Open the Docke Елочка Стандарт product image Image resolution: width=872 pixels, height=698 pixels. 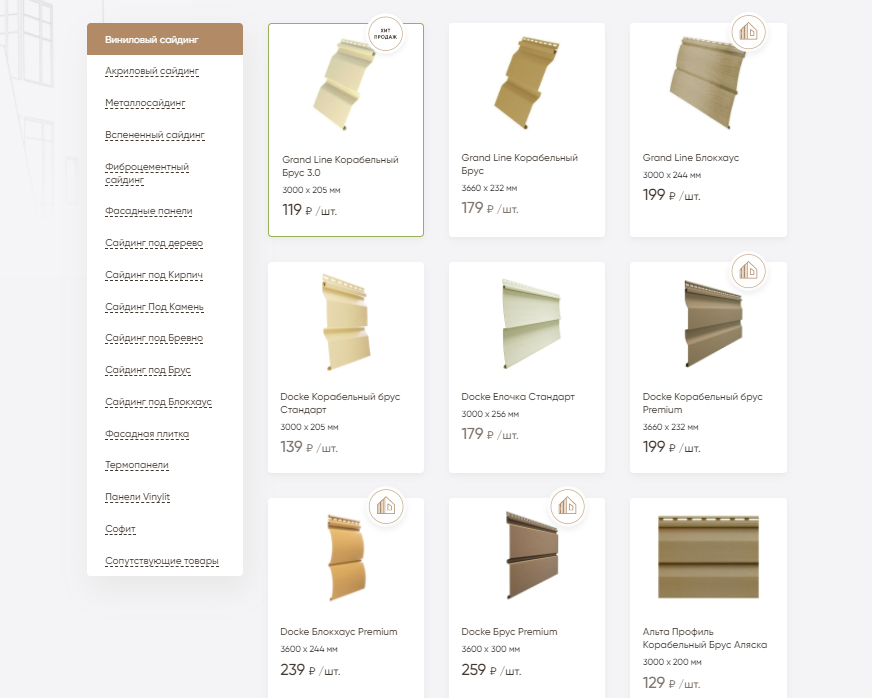531,324
